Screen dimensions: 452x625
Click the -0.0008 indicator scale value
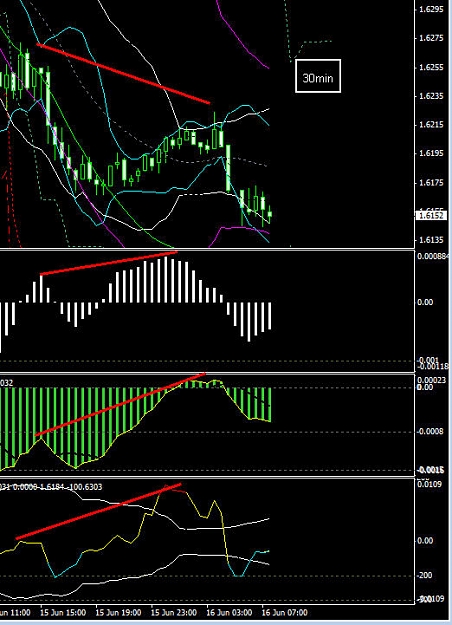[x=430, y=432]
